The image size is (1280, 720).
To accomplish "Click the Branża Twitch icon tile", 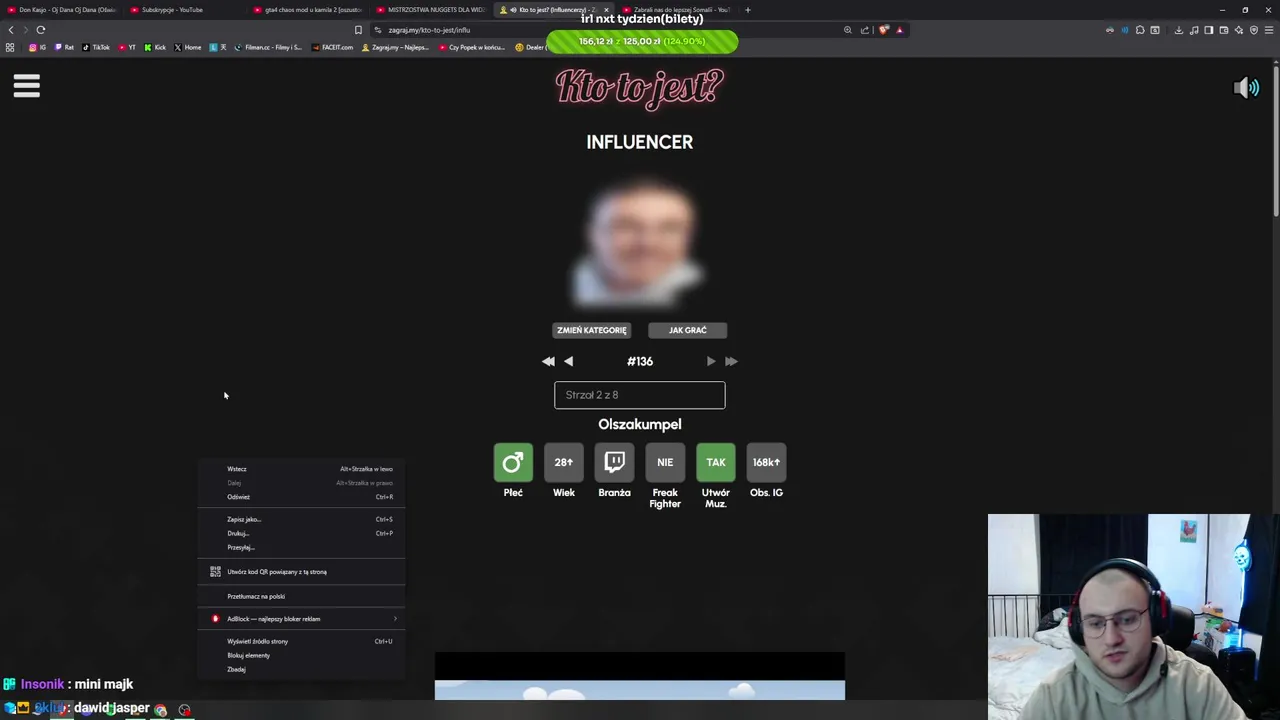I will pos(614,462).
